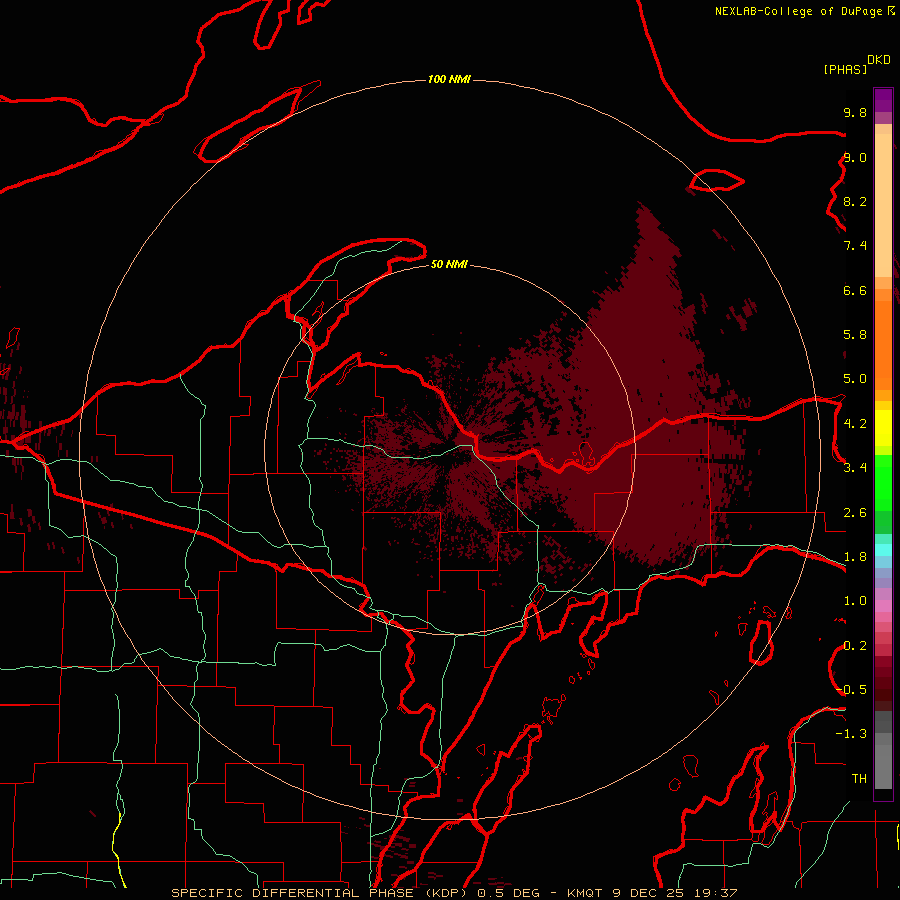Click the -1.3 scale value
The image size is (900, 900).
tap(851, 734)
